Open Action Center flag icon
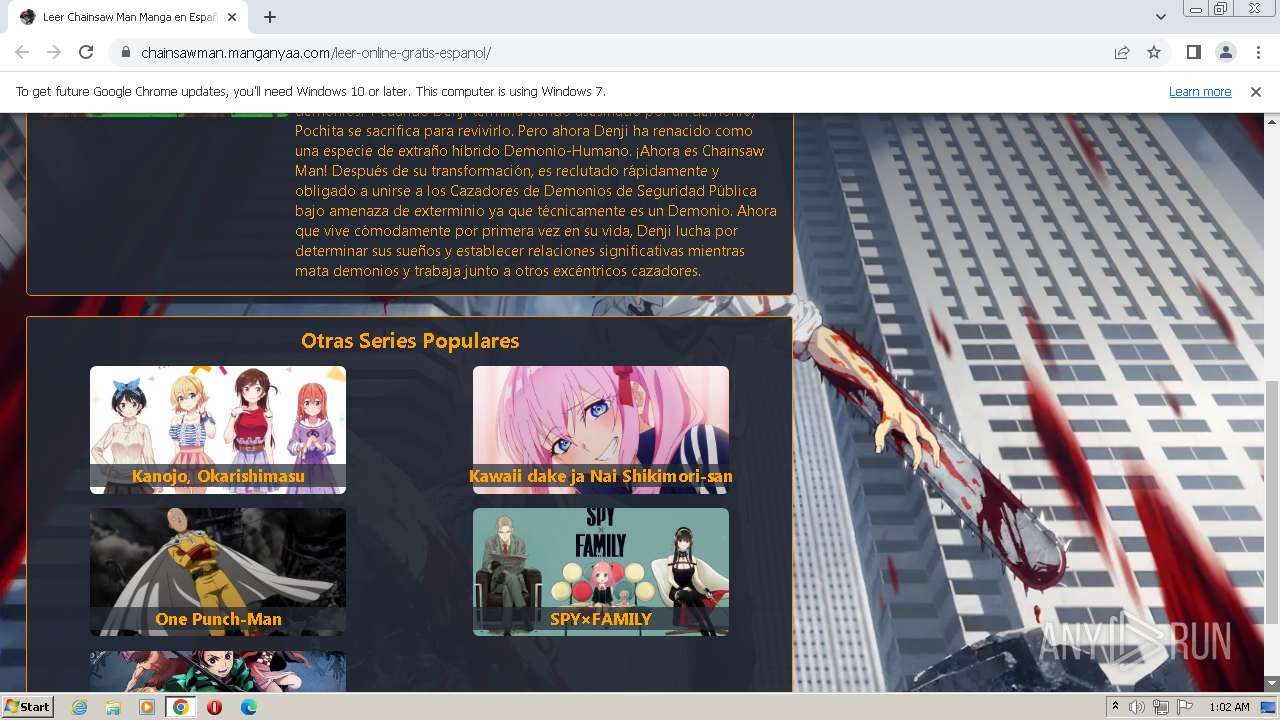 (1185, 707)
